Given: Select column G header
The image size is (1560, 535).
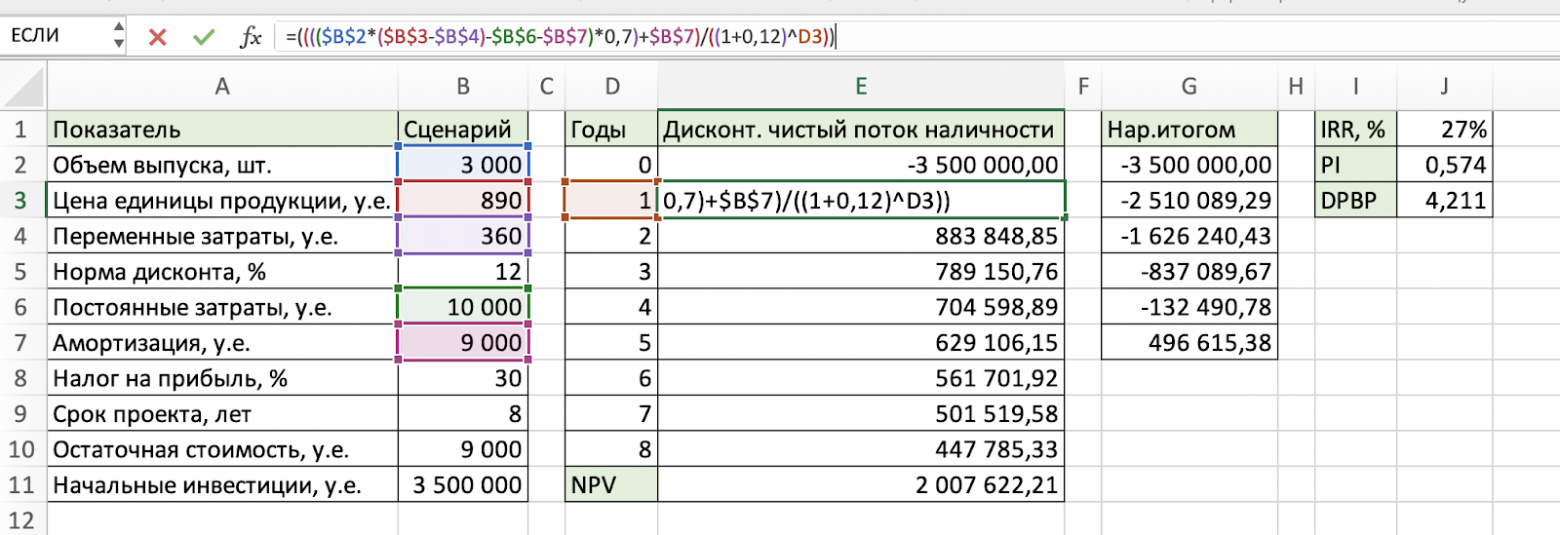Looking at the screenshot, I should 1188,88.
